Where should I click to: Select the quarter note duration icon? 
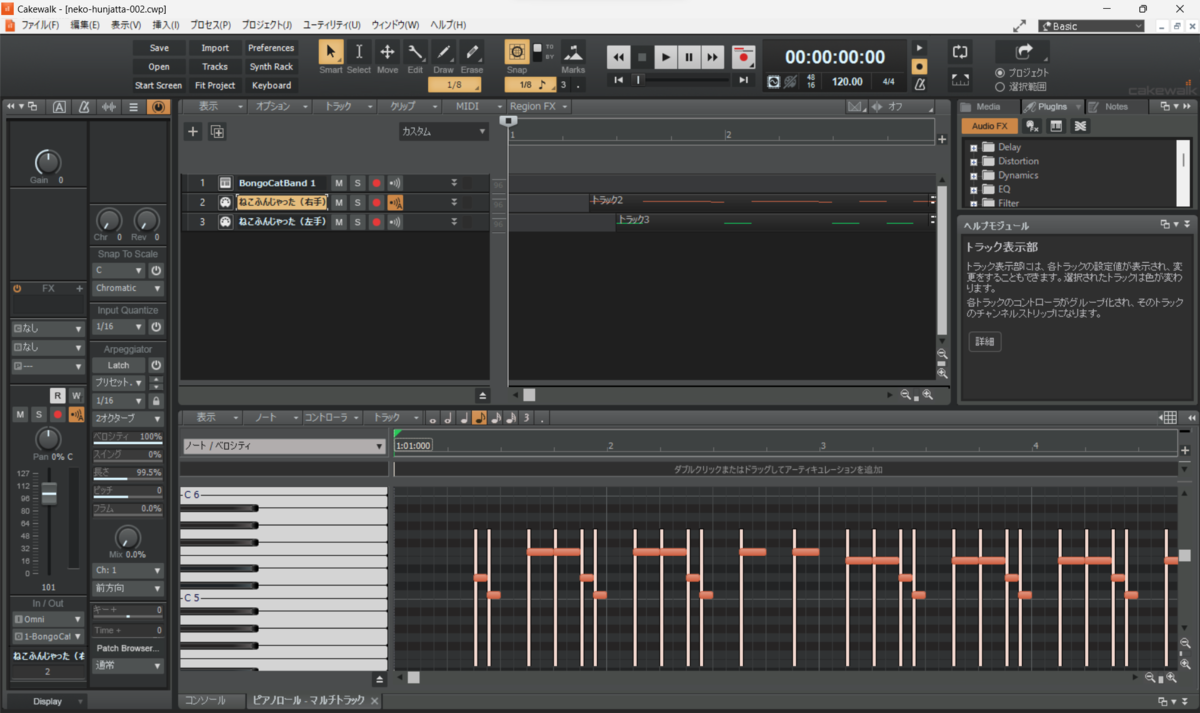[x=463, y=418]
